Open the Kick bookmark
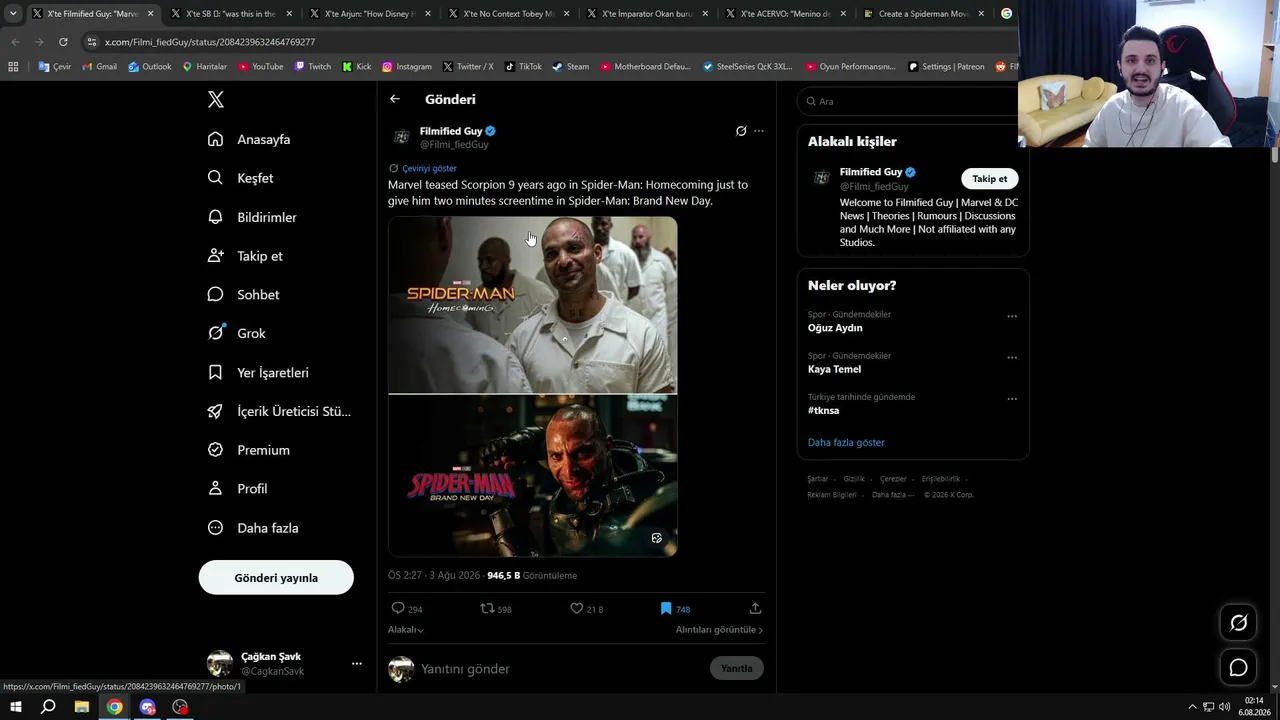Viewport: 1280px width, 720px height. (x=356, y=67)
